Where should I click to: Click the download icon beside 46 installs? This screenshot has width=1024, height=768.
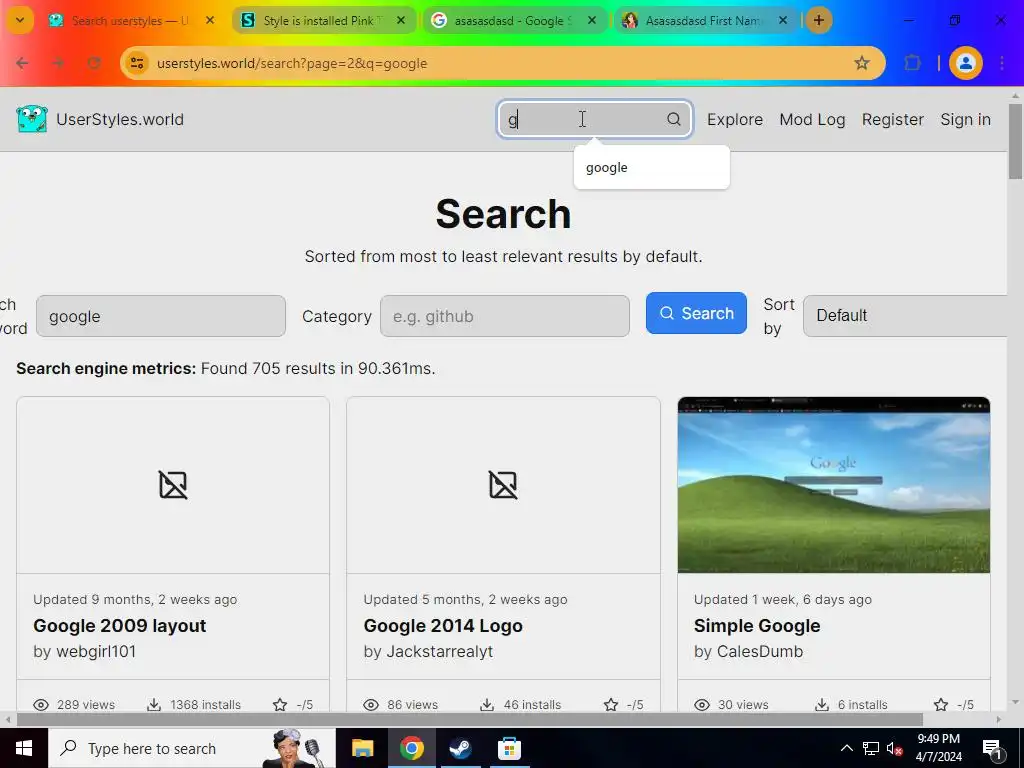coord(487,705)
